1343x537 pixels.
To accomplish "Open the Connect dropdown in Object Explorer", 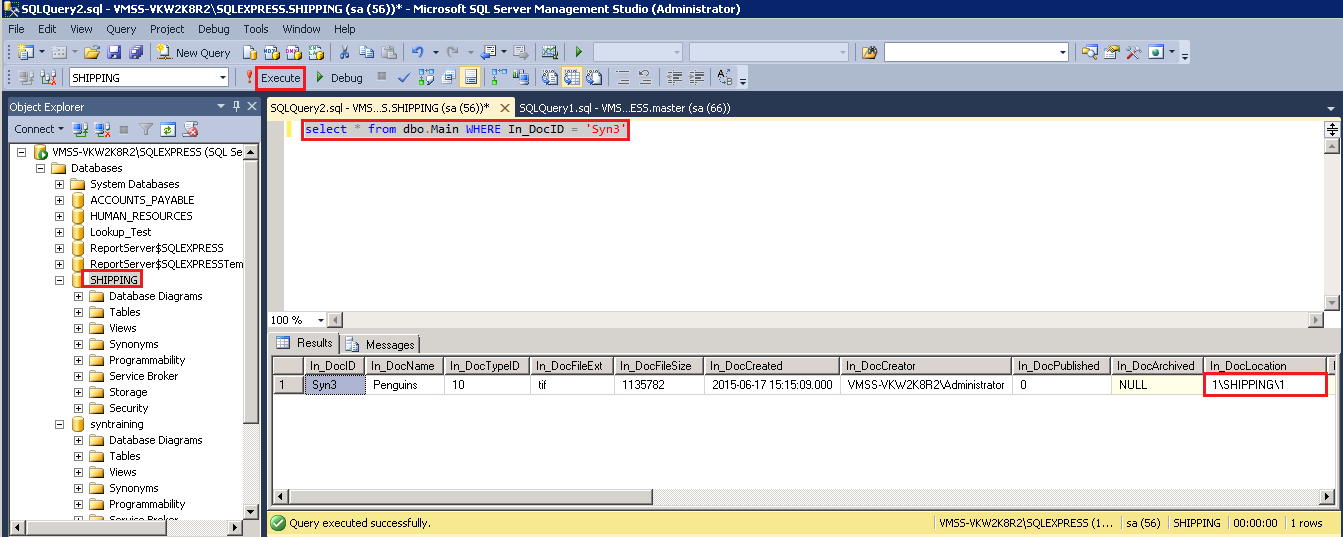I will [x=39, y=129].
